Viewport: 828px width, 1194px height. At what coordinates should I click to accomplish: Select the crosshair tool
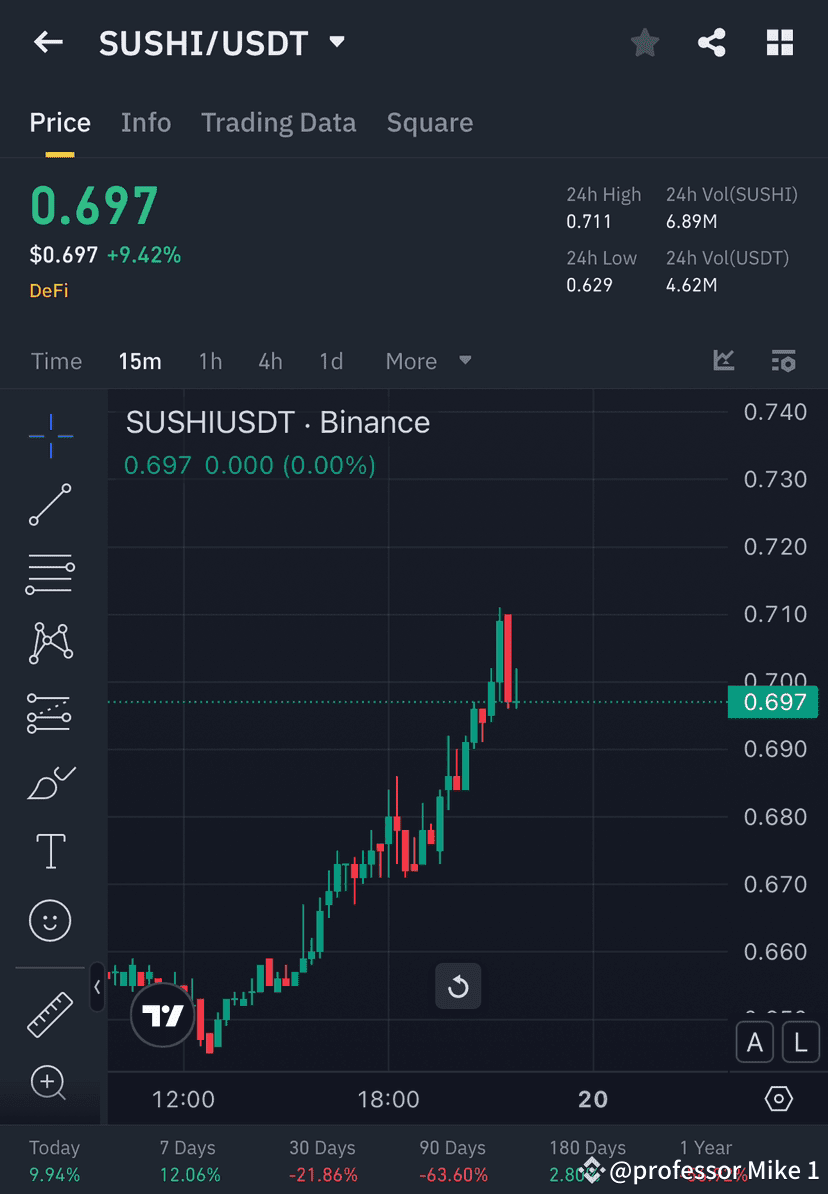[50, 435]
